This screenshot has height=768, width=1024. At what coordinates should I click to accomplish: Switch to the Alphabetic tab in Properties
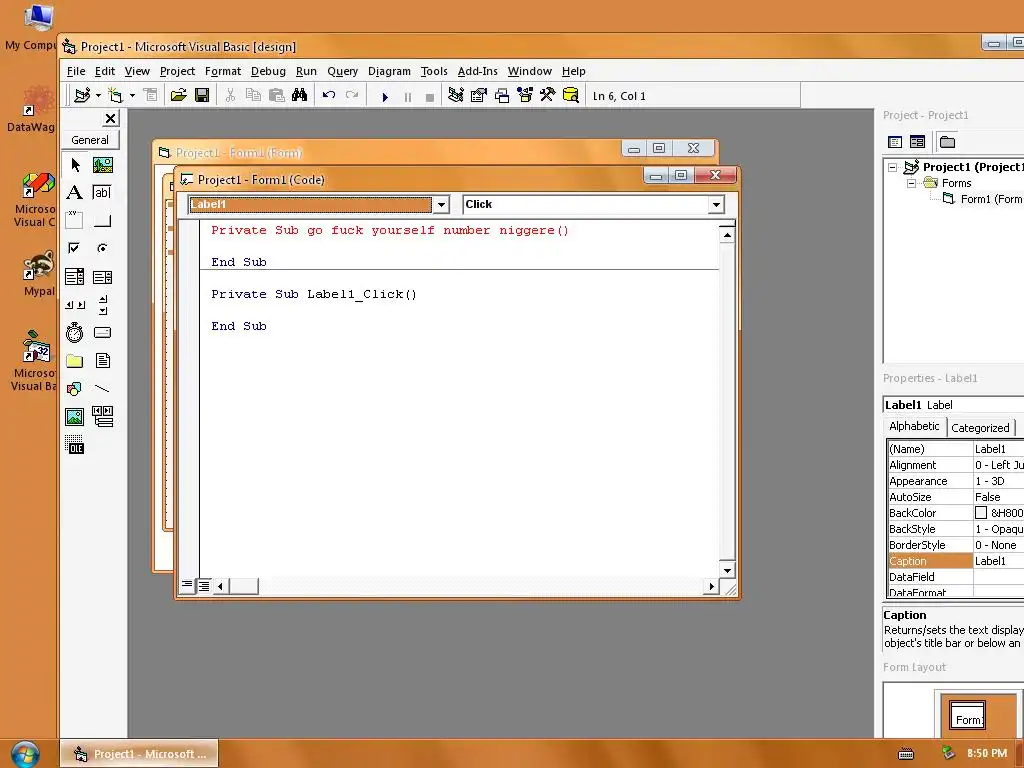click(914, 426)
